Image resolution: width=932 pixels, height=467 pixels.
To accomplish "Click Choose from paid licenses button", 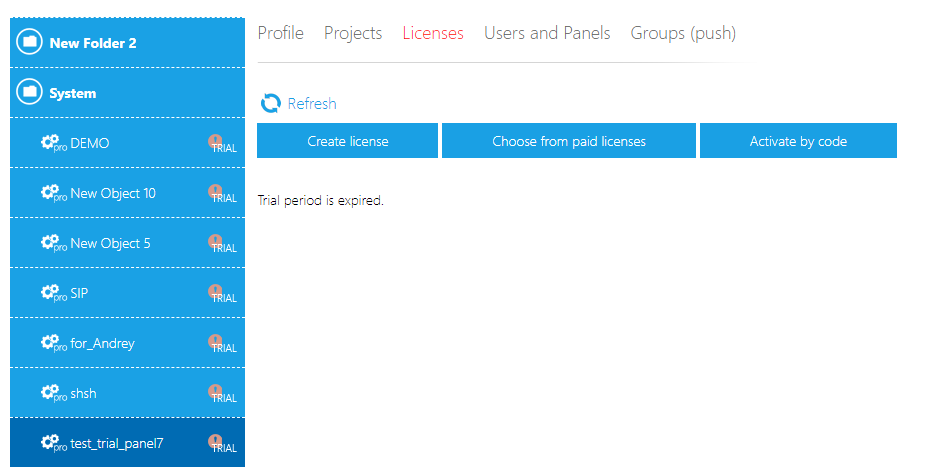I will point(568,141).
